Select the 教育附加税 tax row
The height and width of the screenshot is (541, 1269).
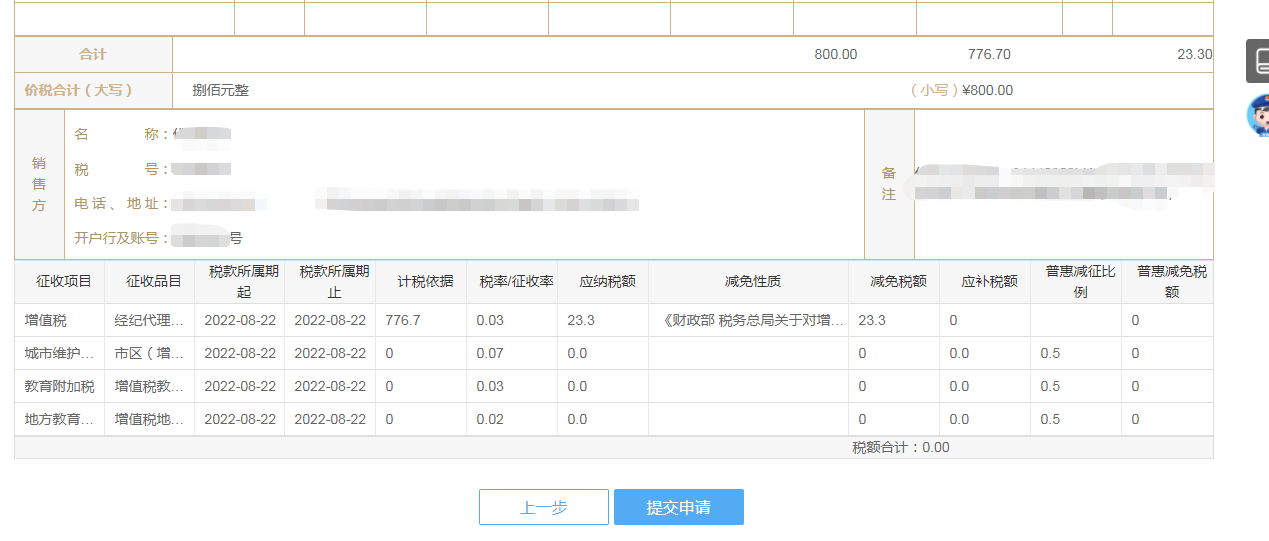coord(614,386)
